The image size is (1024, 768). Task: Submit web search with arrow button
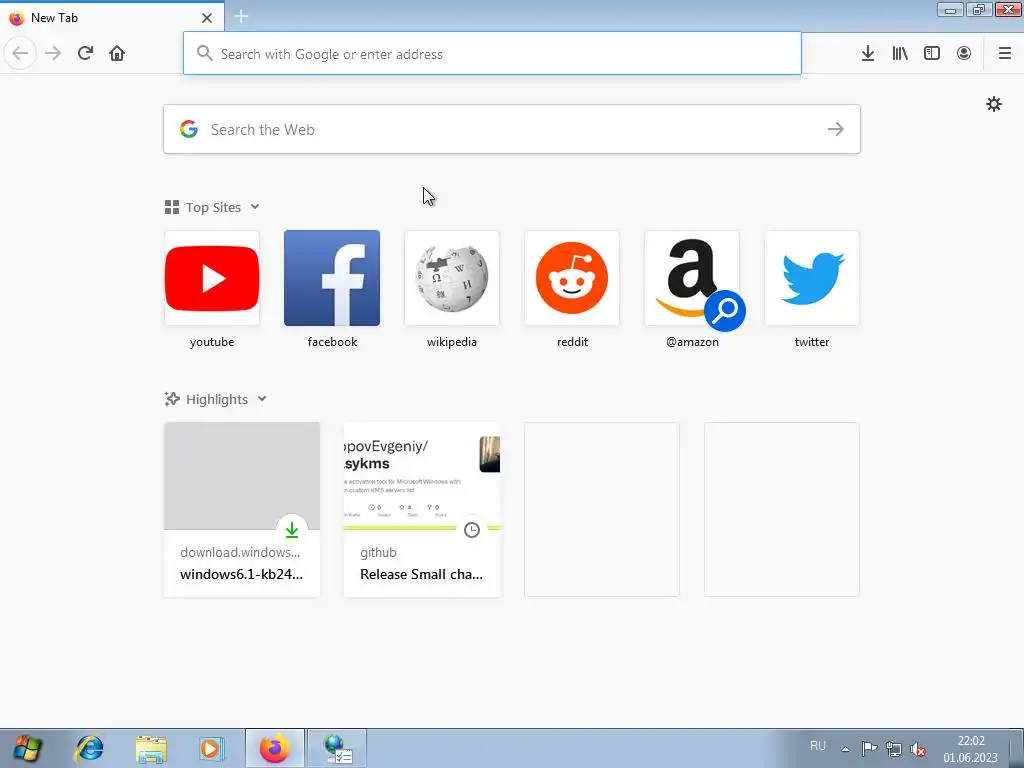point(835,129)
